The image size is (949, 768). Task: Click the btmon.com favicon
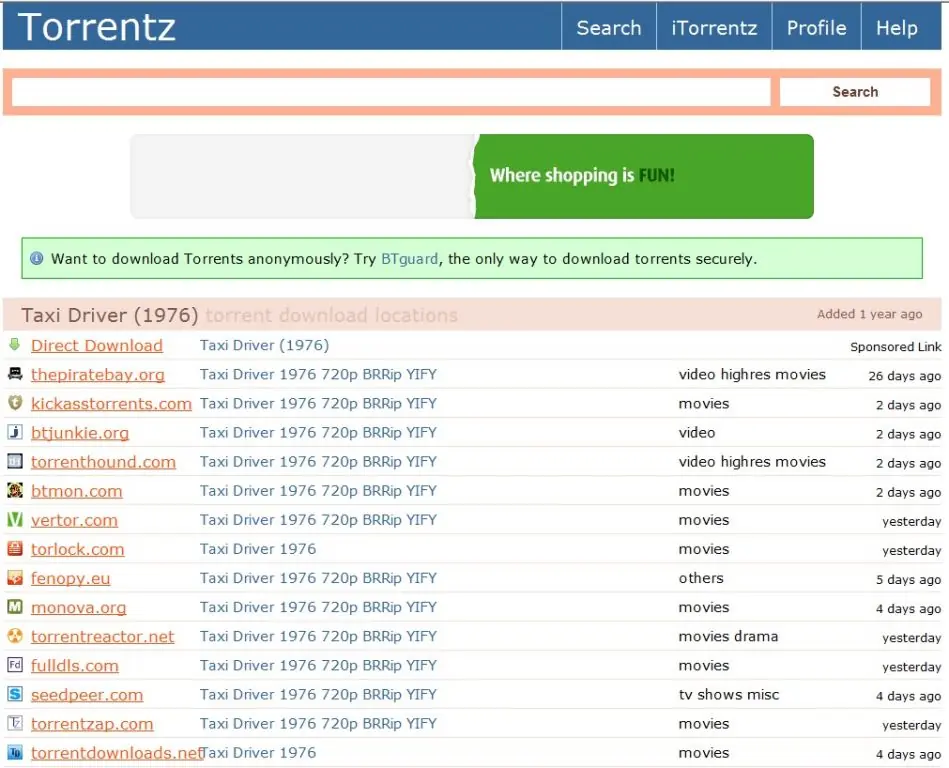(15, 490)
